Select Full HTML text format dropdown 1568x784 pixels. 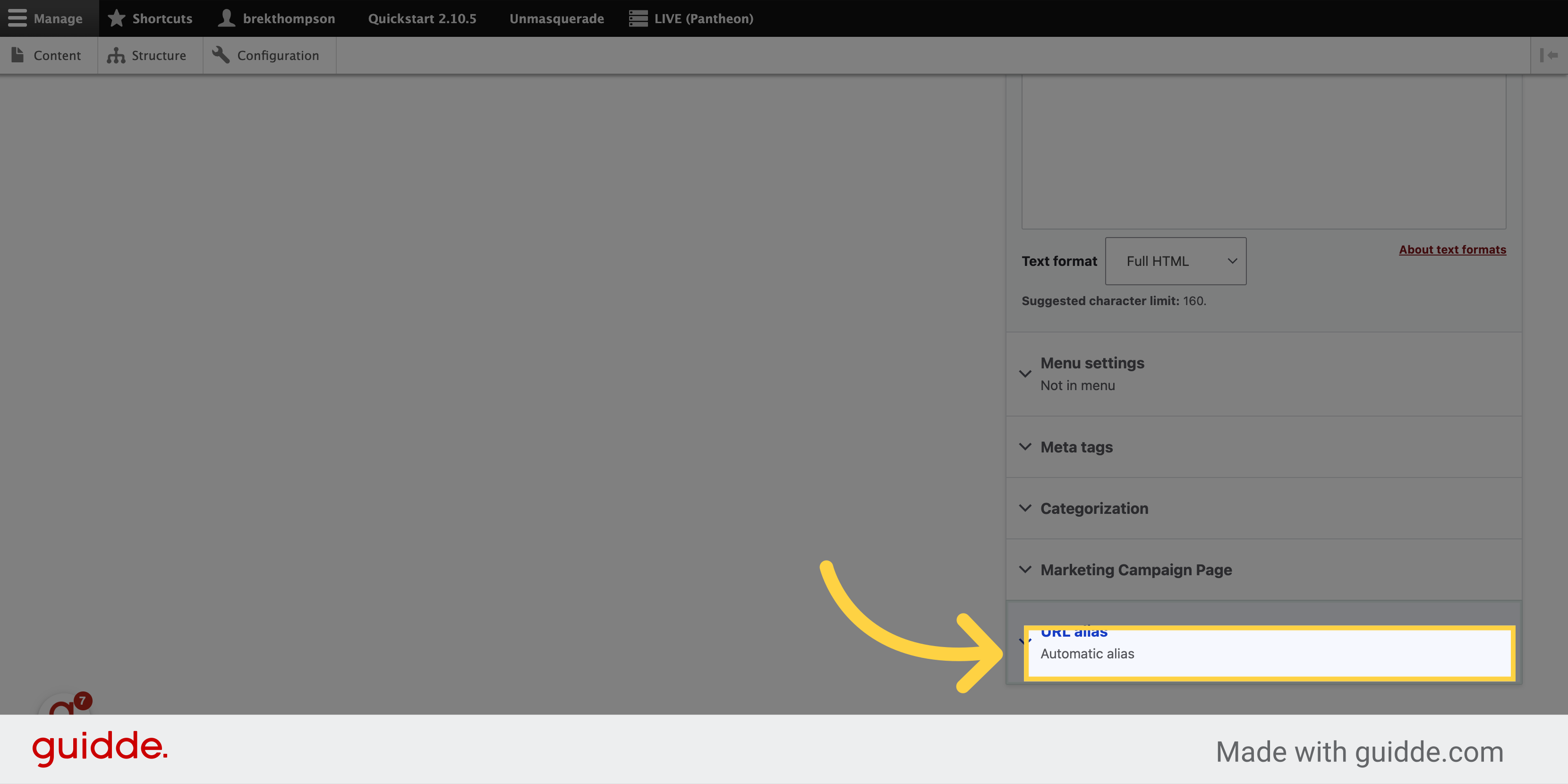tap(1175, 261)
